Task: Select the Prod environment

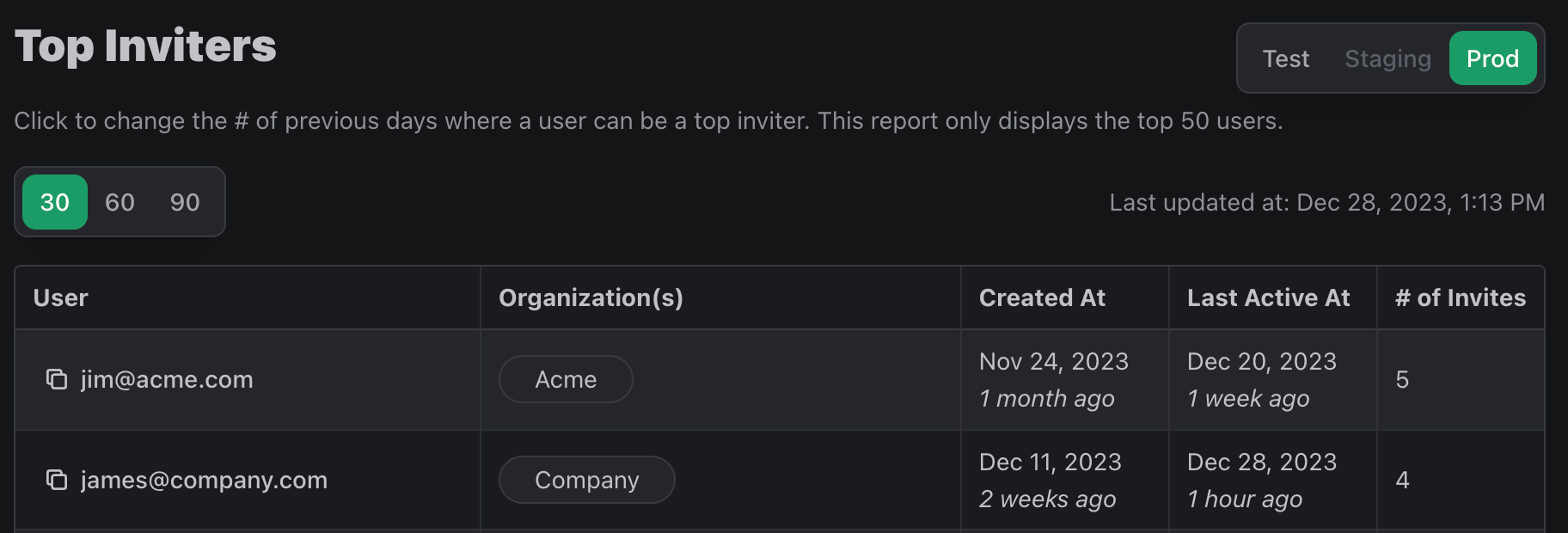Action: coord(1492,58)
